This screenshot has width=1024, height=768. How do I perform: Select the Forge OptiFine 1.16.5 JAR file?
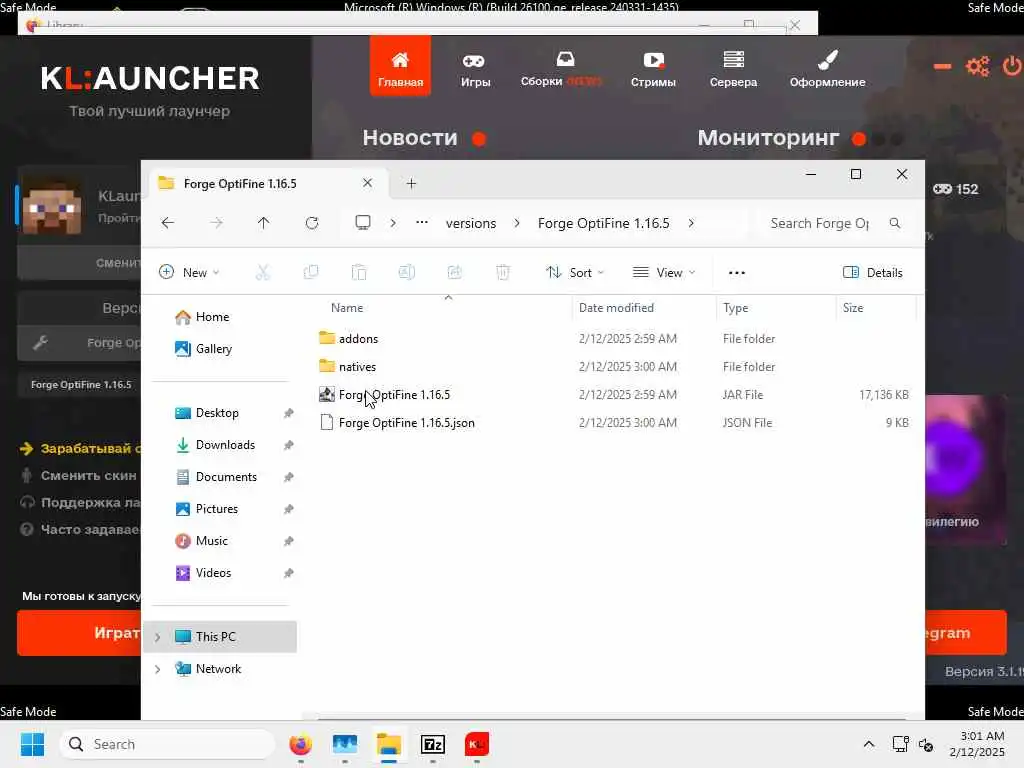point(394,394)
